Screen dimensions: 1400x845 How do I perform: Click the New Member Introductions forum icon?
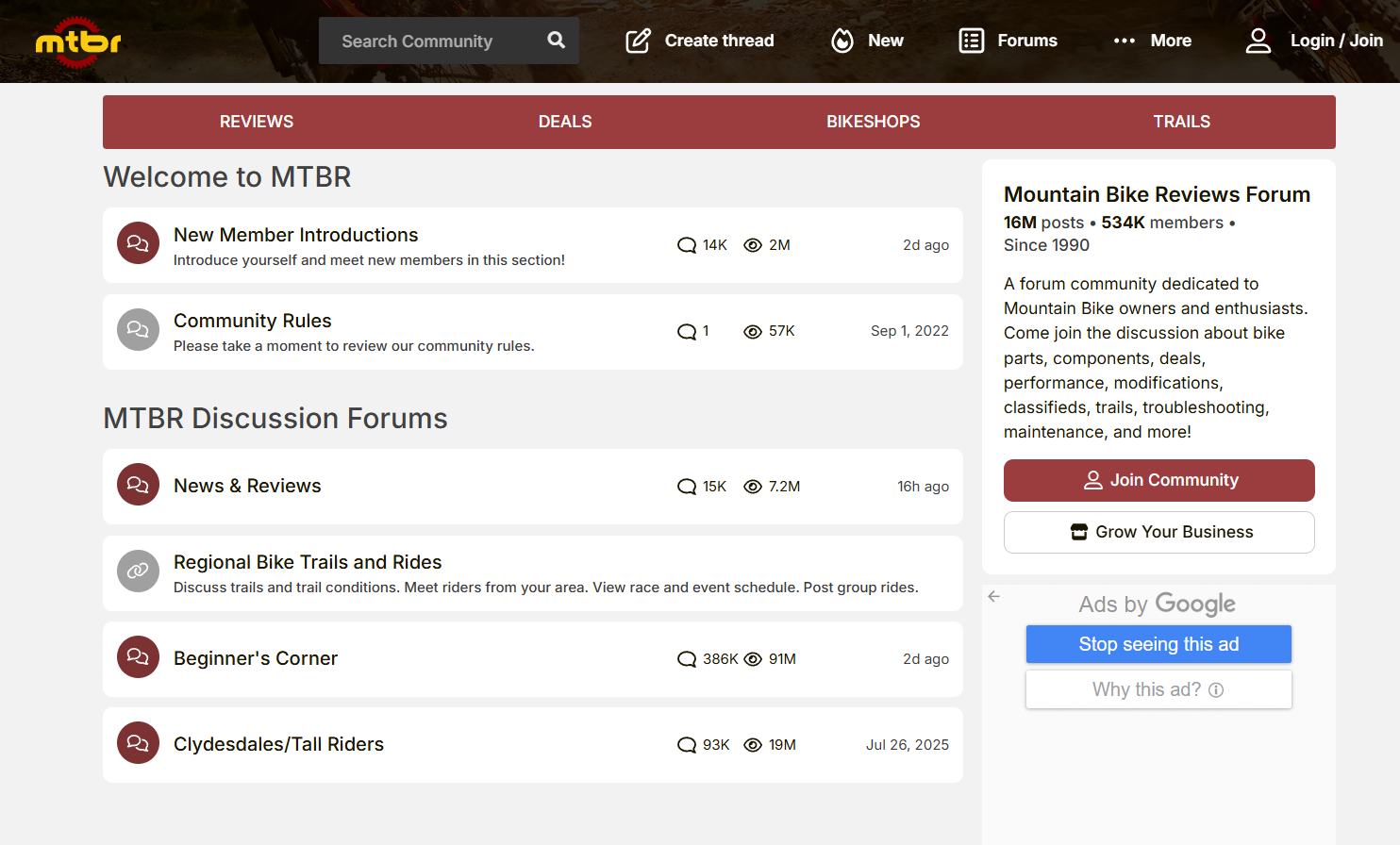click(x=138, y=243)
